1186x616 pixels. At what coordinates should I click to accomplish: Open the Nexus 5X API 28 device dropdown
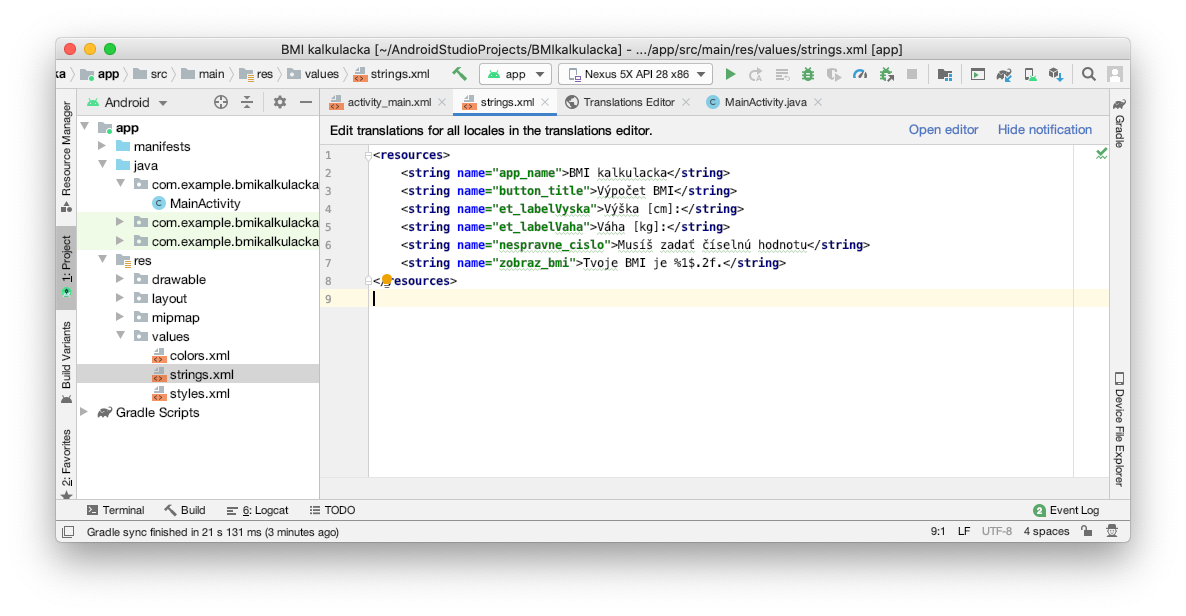click(636, 74)
